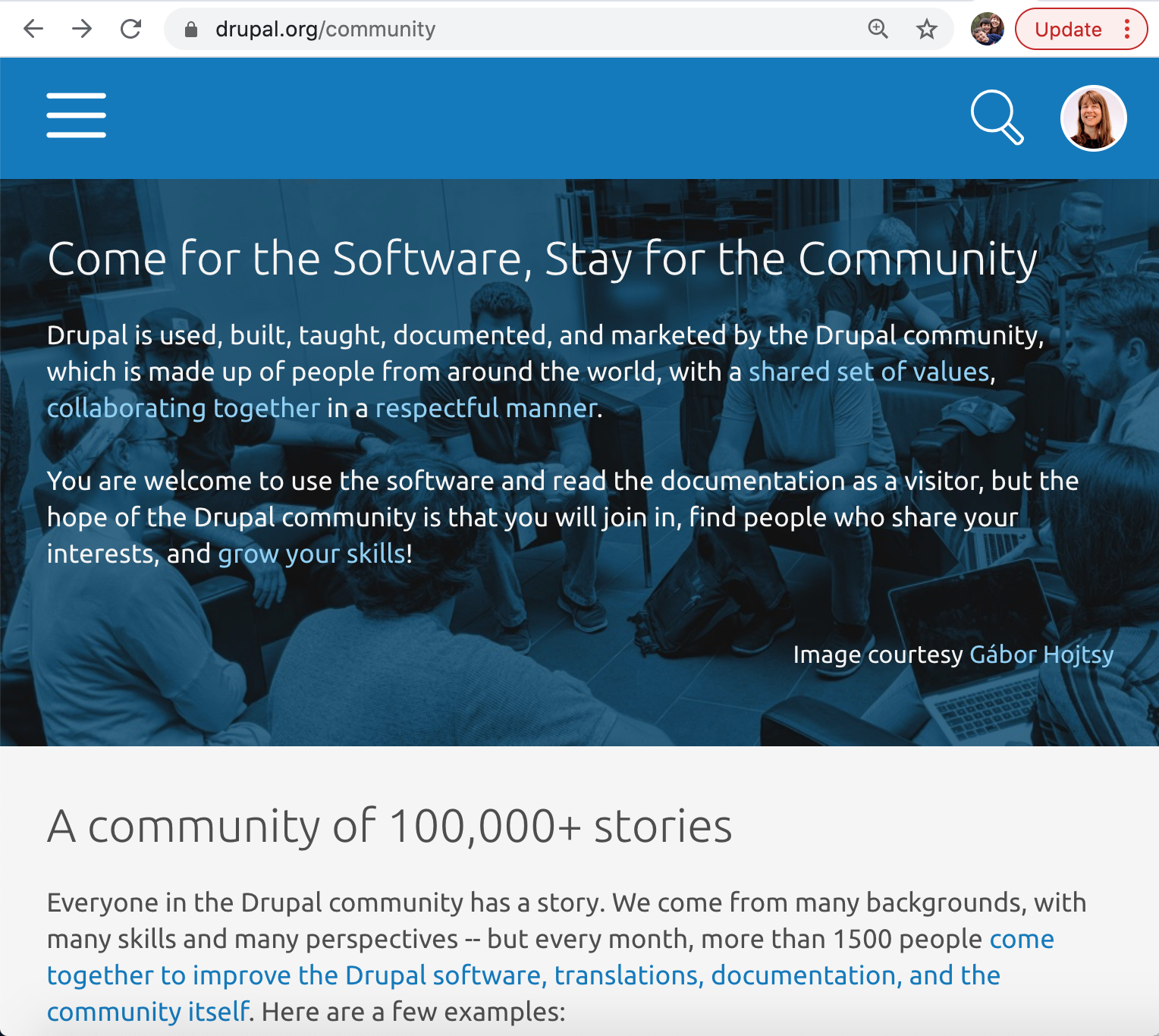The image size is (1159, 1036).
Task: Open Gábor Hojtsy's image credit link
Action: (x=1041, y=655)
